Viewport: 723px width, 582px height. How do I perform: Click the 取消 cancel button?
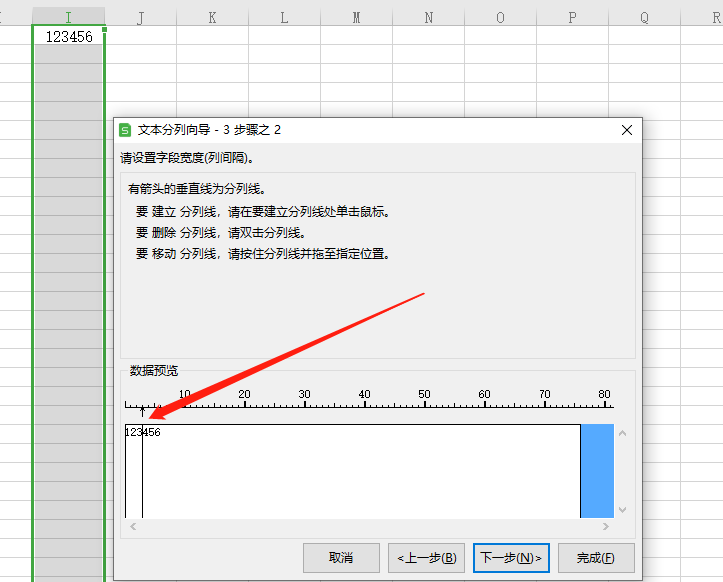[341, 558]
